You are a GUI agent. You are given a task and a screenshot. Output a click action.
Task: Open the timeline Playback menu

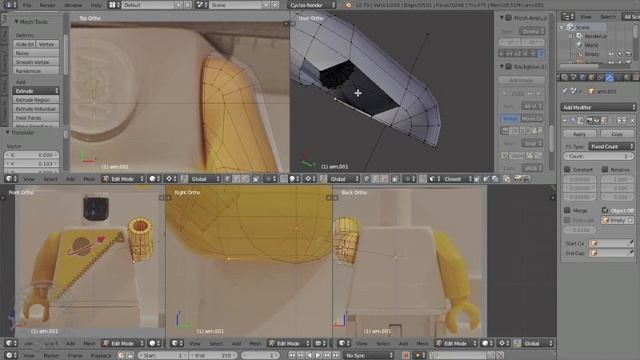[x=101, y=355]
